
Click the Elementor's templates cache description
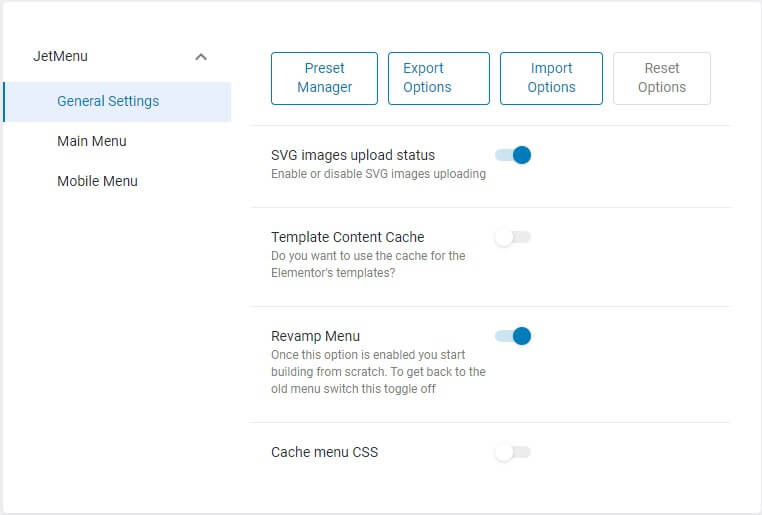368,264
